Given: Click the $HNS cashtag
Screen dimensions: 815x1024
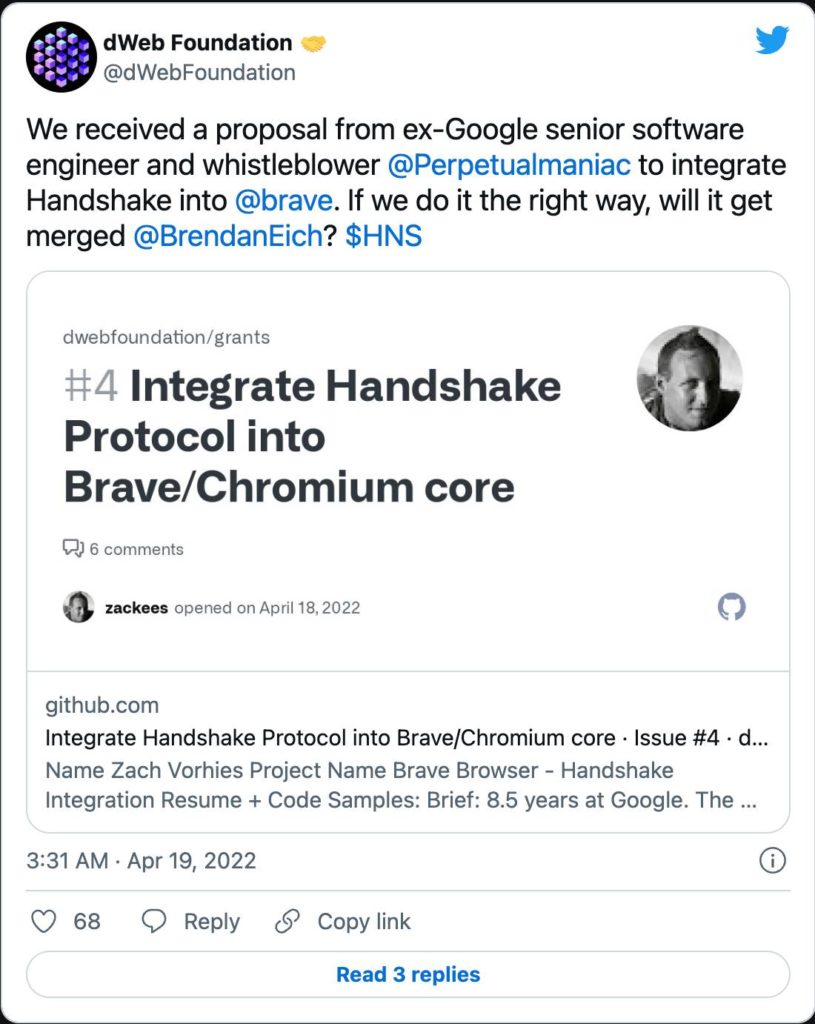Looking at the screenshot, I should pos(383,236).
